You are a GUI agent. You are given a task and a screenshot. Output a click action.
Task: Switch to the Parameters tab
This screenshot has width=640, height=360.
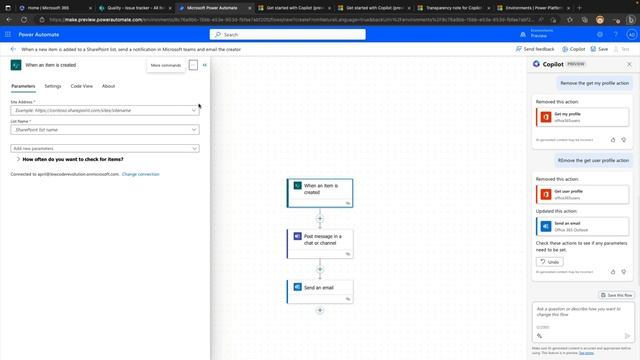click(23, 86)
